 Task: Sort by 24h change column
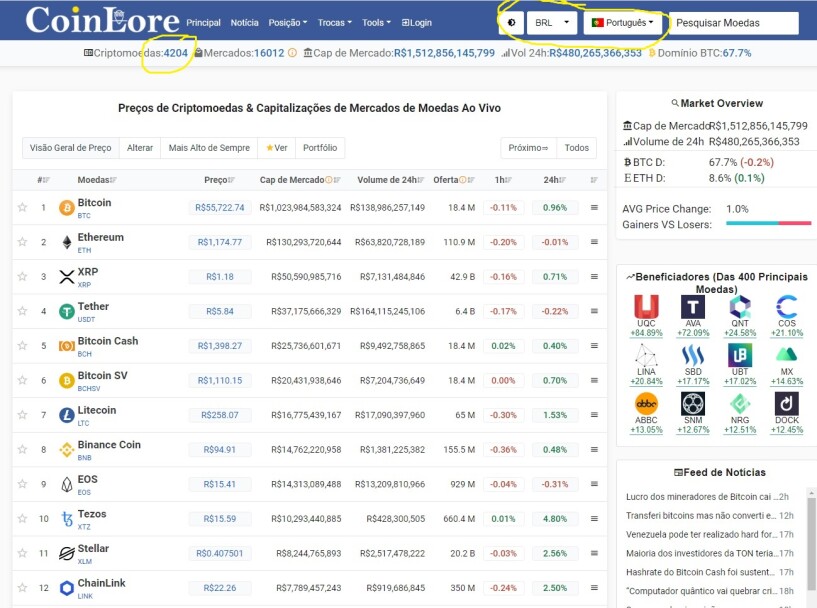[554, 180]
